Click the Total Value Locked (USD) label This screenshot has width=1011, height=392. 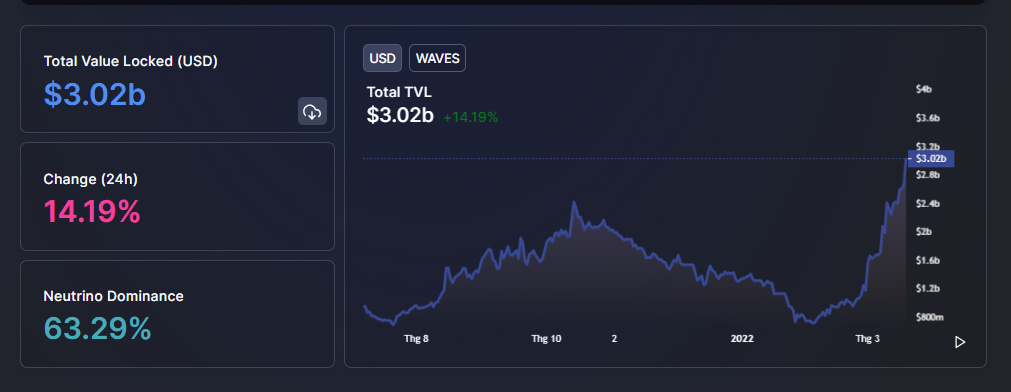click(131, 61)
